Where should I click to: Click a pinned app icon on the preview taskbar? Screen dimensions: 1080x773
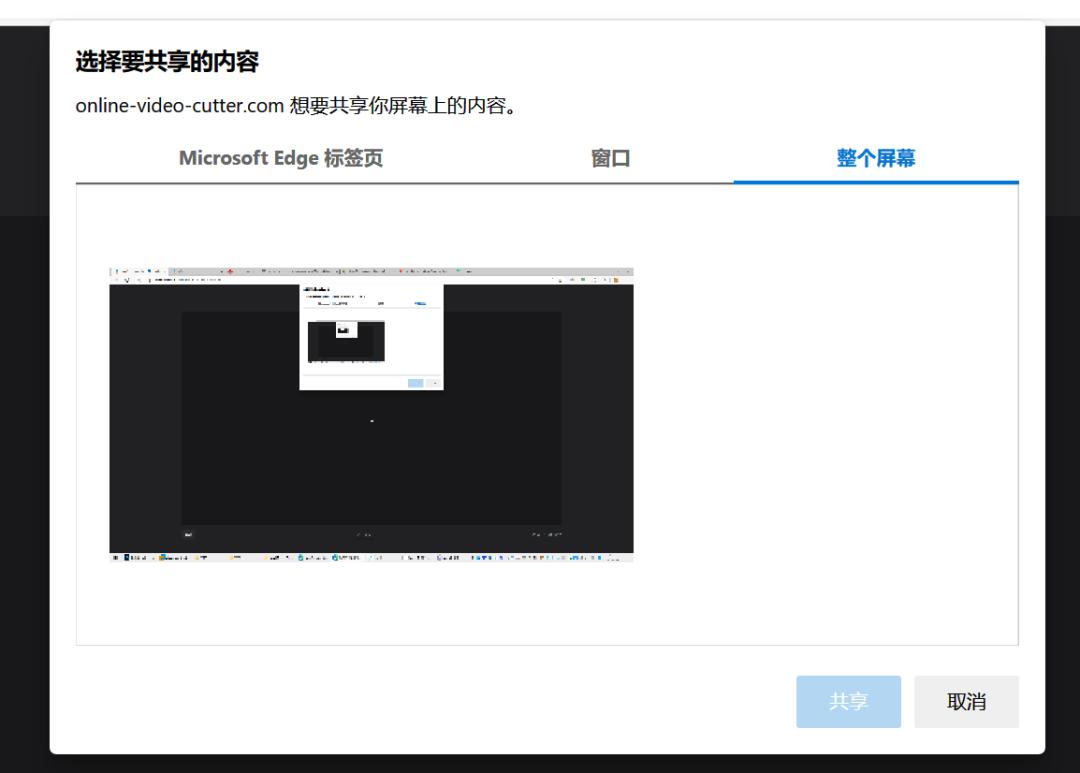point(198,555)
